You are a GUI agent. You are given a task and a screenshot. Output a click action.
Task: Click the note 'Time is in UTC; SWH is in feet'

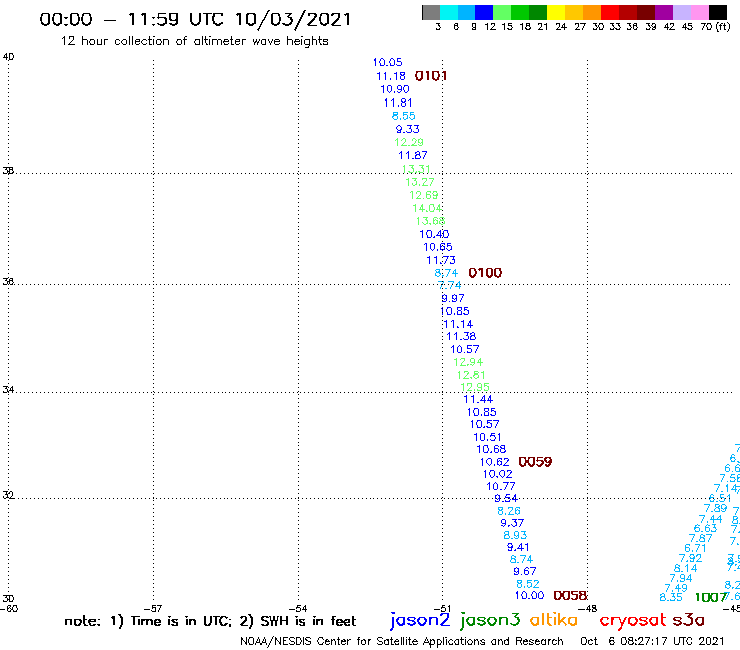(210, 621)
